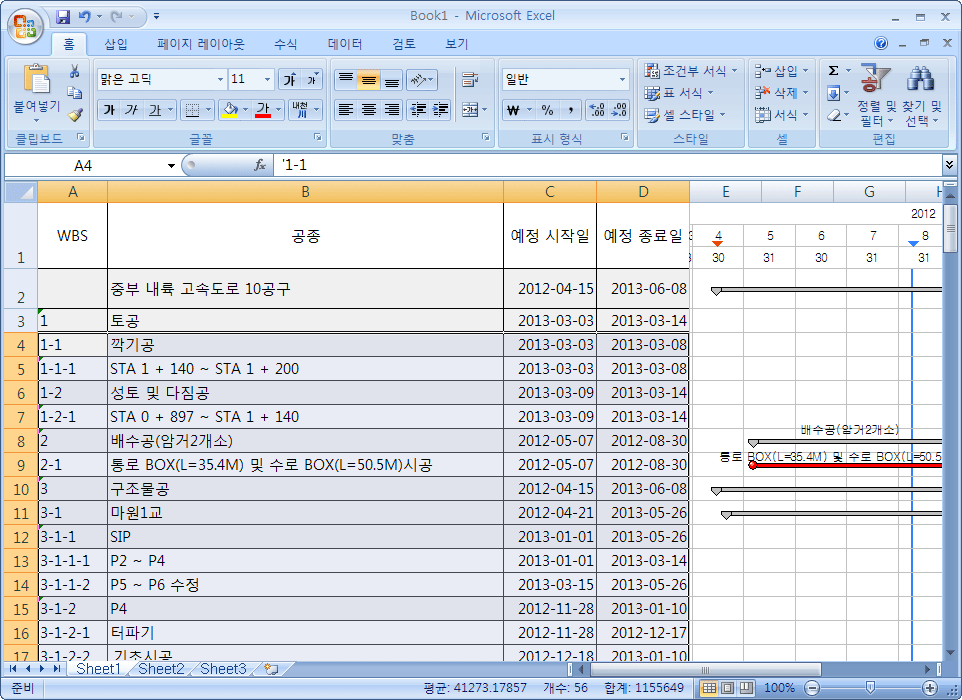Click the Sort & Filter icon

pyautogui.click(x=876, y=78)
